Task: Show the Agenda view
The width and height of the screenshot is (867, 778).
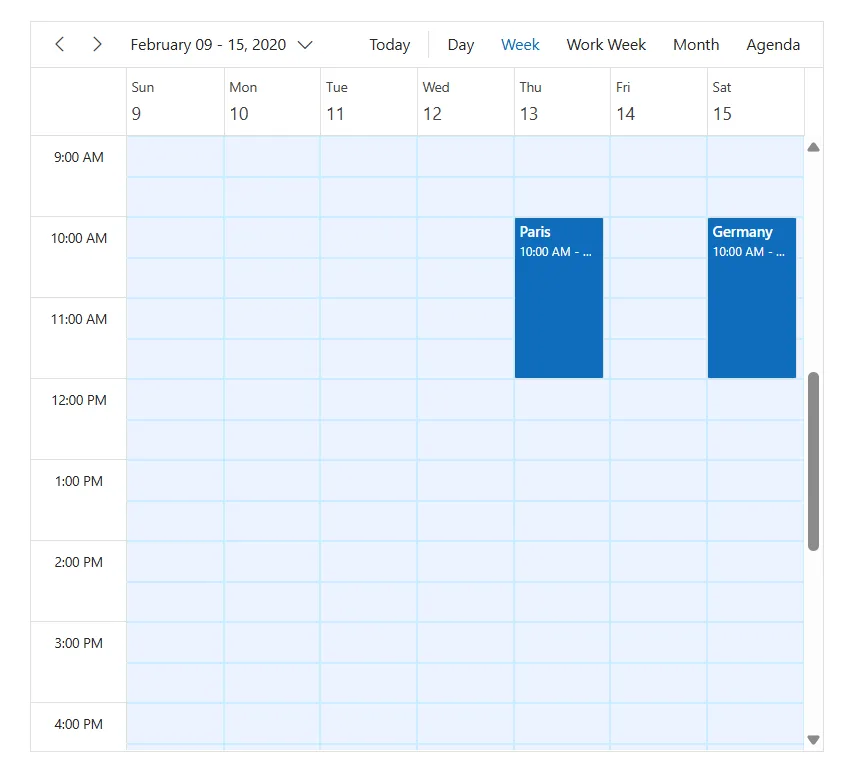Action: (x=773, y=45)
